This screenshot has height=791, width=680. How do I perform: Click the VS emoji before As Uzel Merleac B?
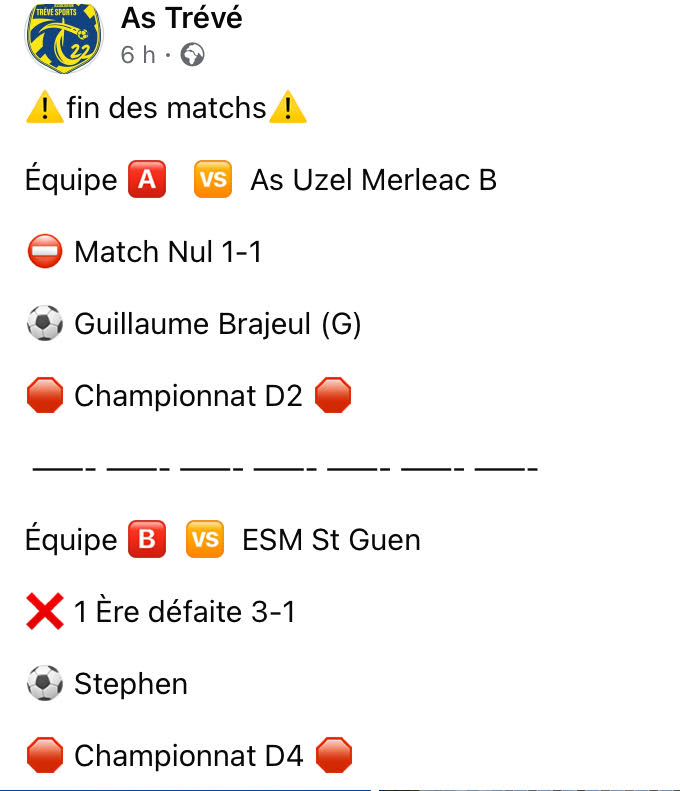212,180
